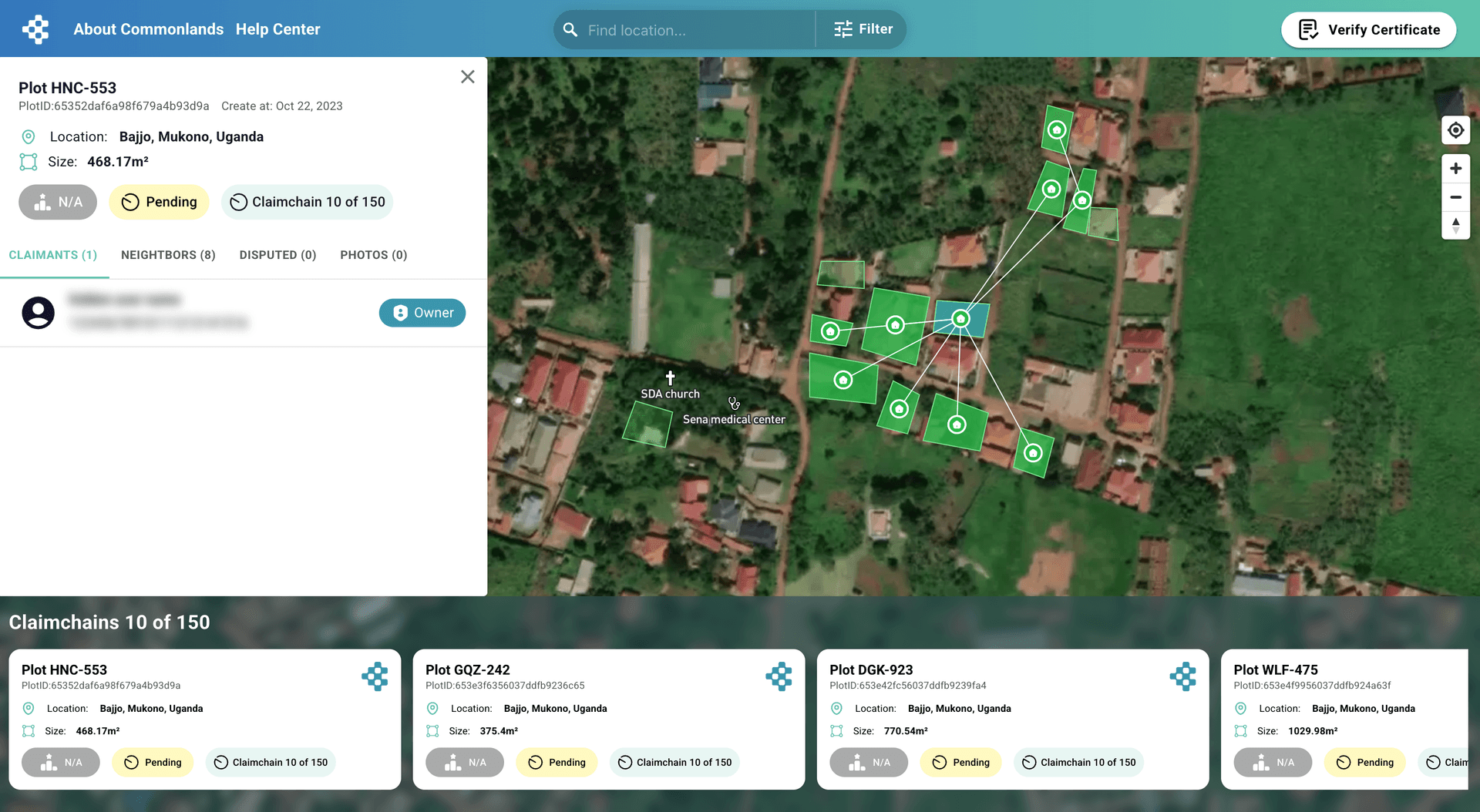The image size is (1480, 812).
Task: Close the Plot HNC-553 details panel
Action: click(467, 77)
